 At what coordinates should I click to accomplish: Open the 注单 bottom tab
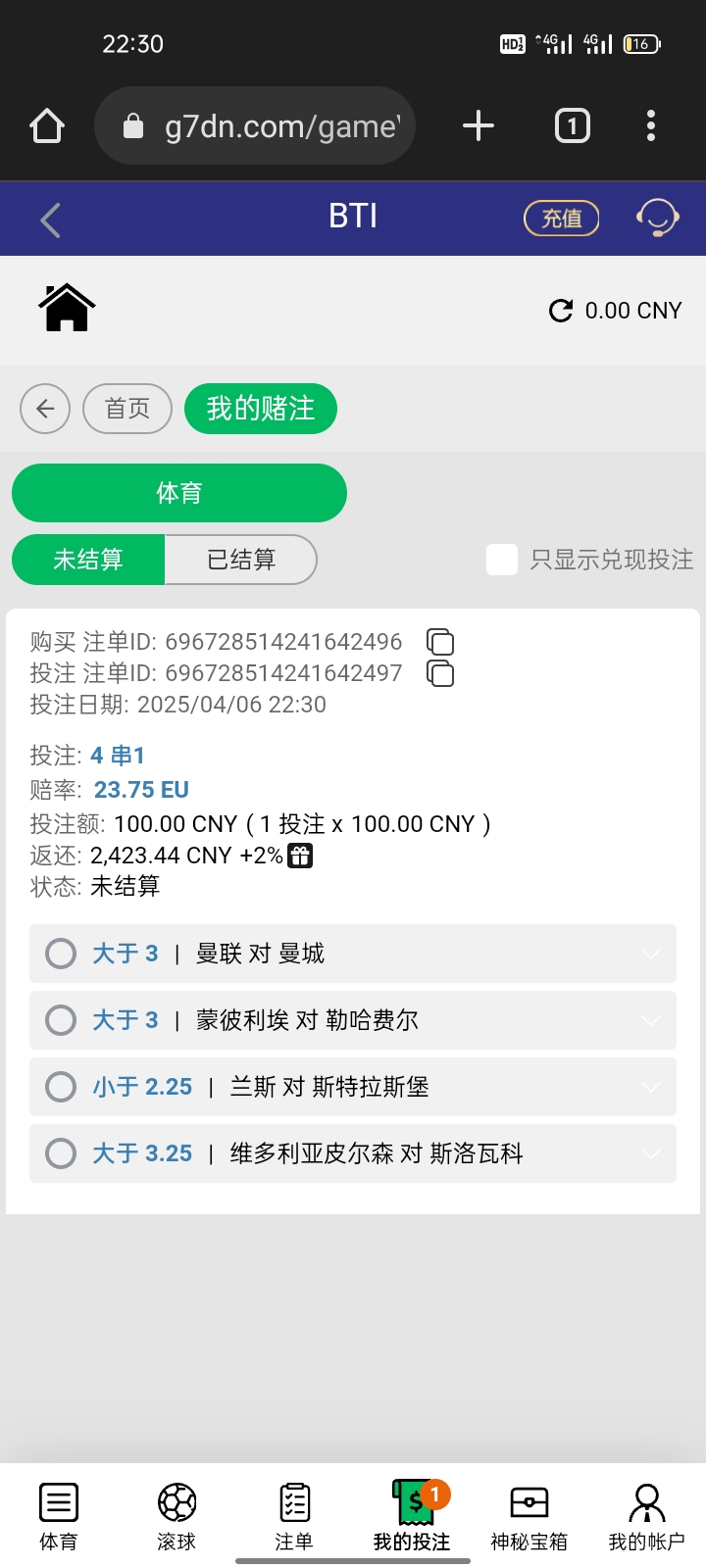[x=294, y=1514]
